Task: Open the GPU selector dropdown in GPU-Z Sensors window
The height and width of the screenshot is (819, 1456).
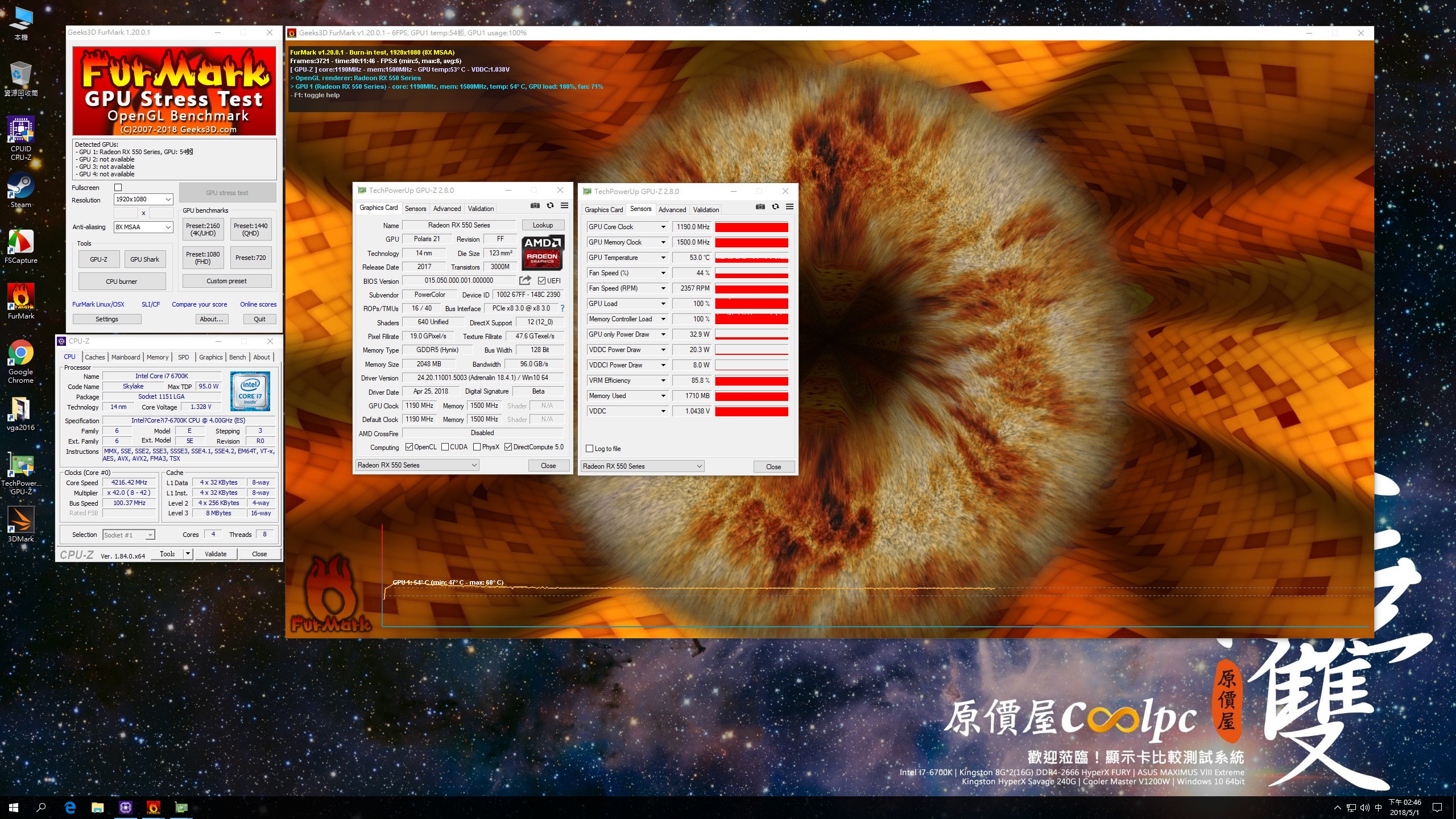Action: [x=643, y=466]
